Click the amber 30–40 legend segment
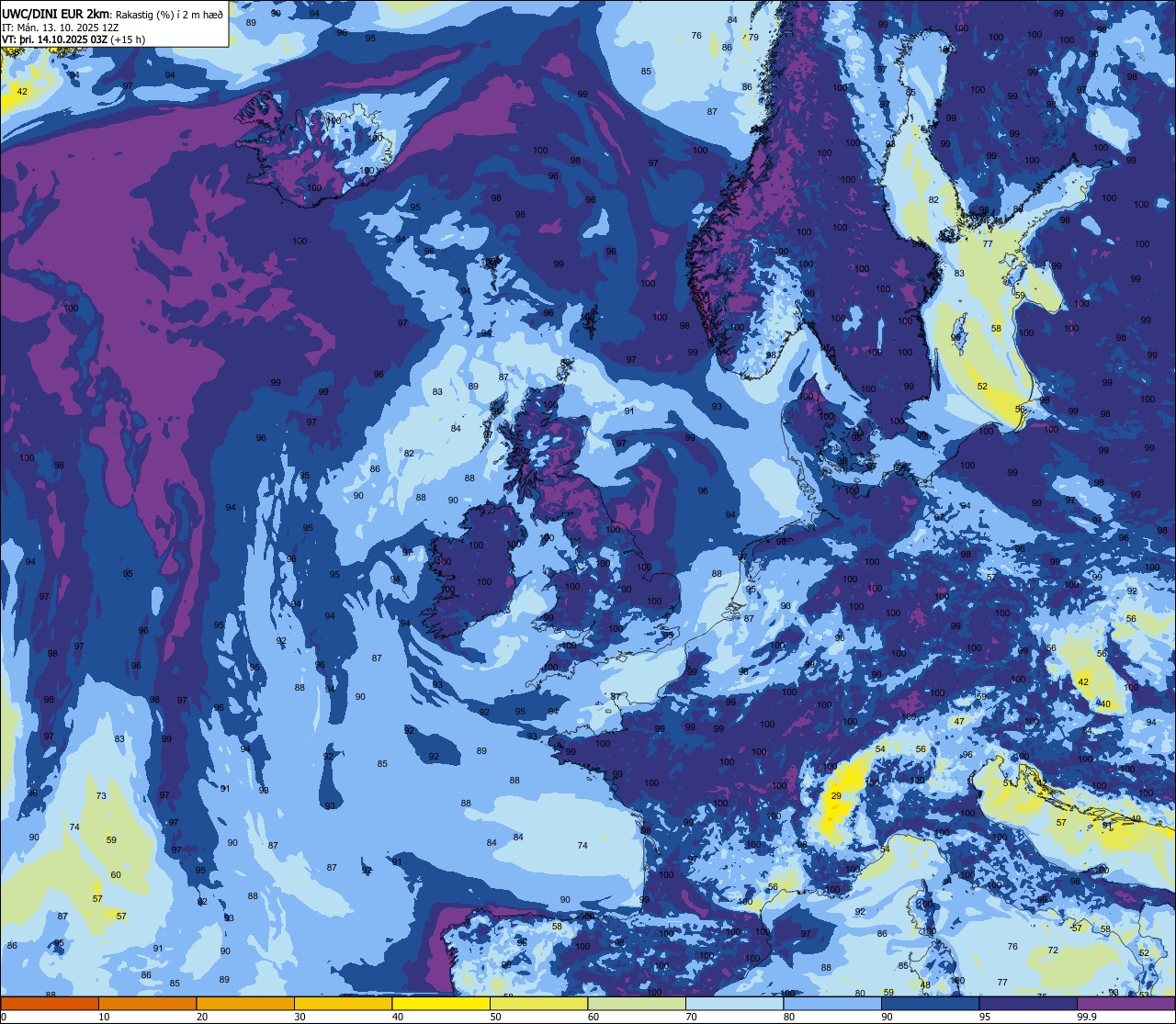The image size is (1176, 1024). point(344,1003)
